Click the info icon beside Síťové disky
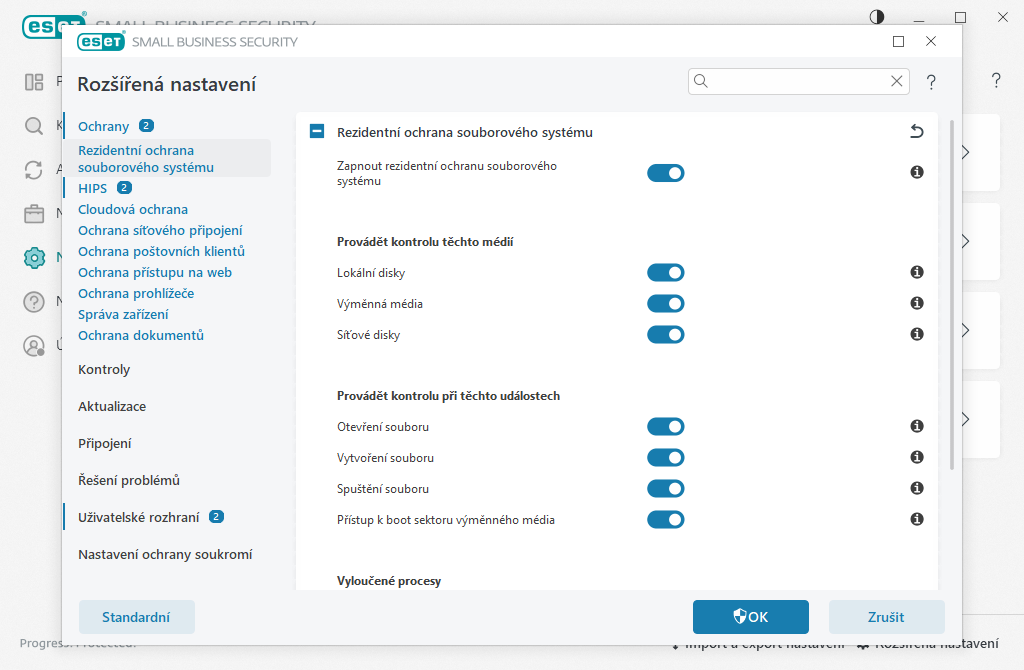The height and width of the screenshot is (670, 1024). pos(916,335)
